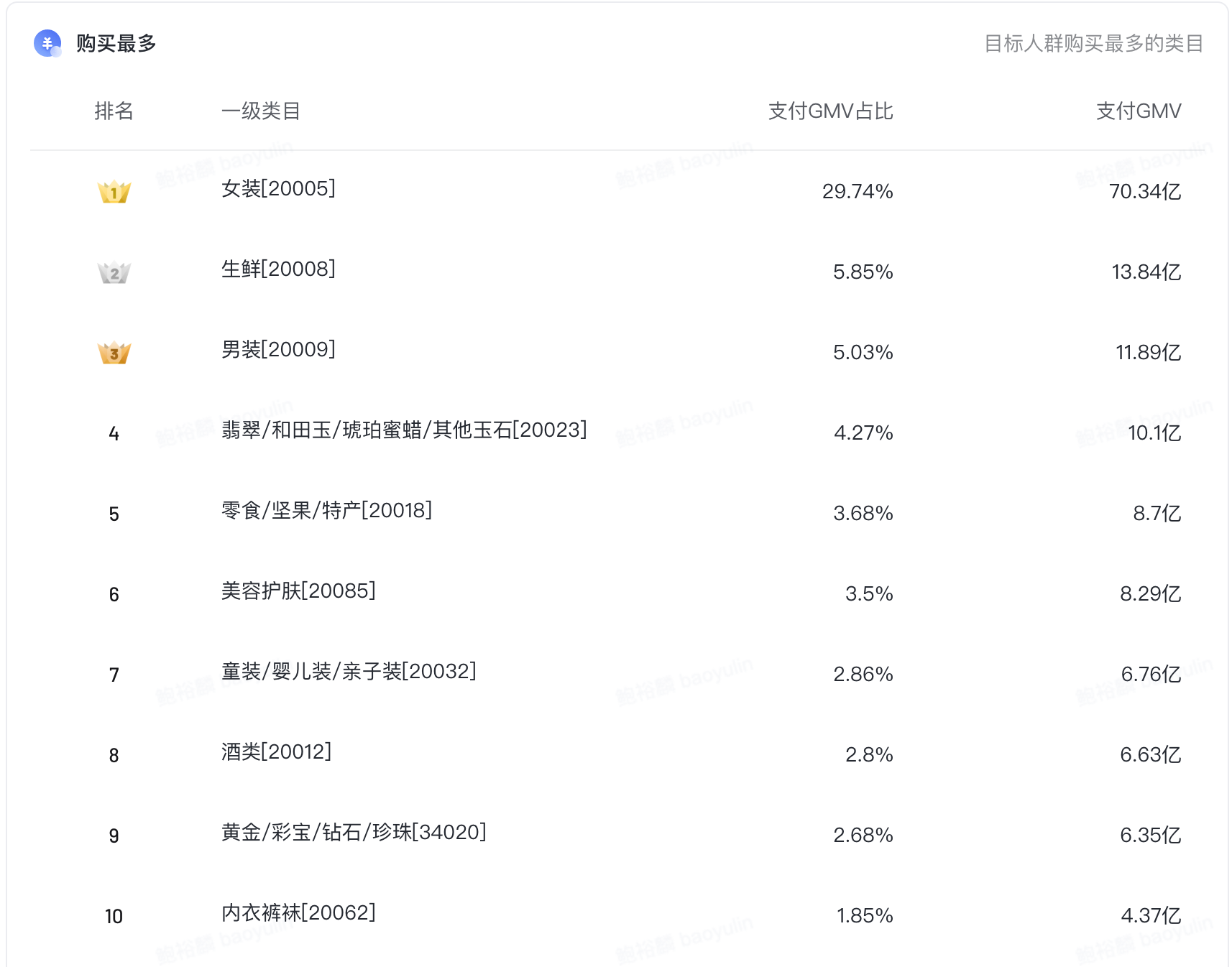Viewport: 1232px width, 967px height.
Task: Click the 支付GMV占比 column header
Action: pos(830,111)
